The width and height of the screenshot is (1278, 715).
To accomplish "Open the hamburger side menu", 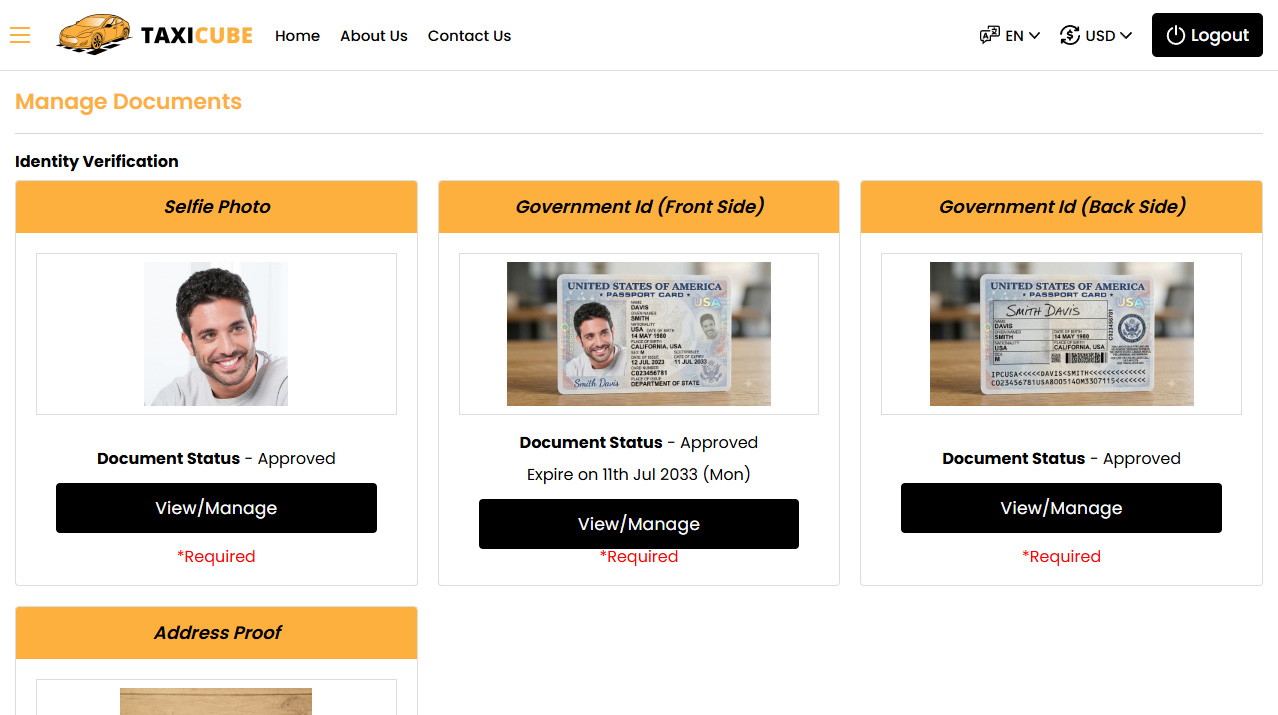I will coord(20,35).
